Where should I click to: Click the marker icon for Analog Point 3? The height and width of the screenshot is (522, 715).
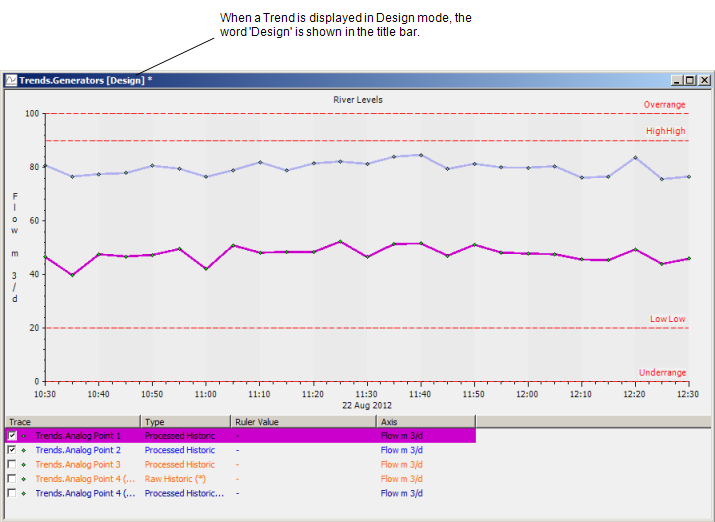[x=24, y=464]
